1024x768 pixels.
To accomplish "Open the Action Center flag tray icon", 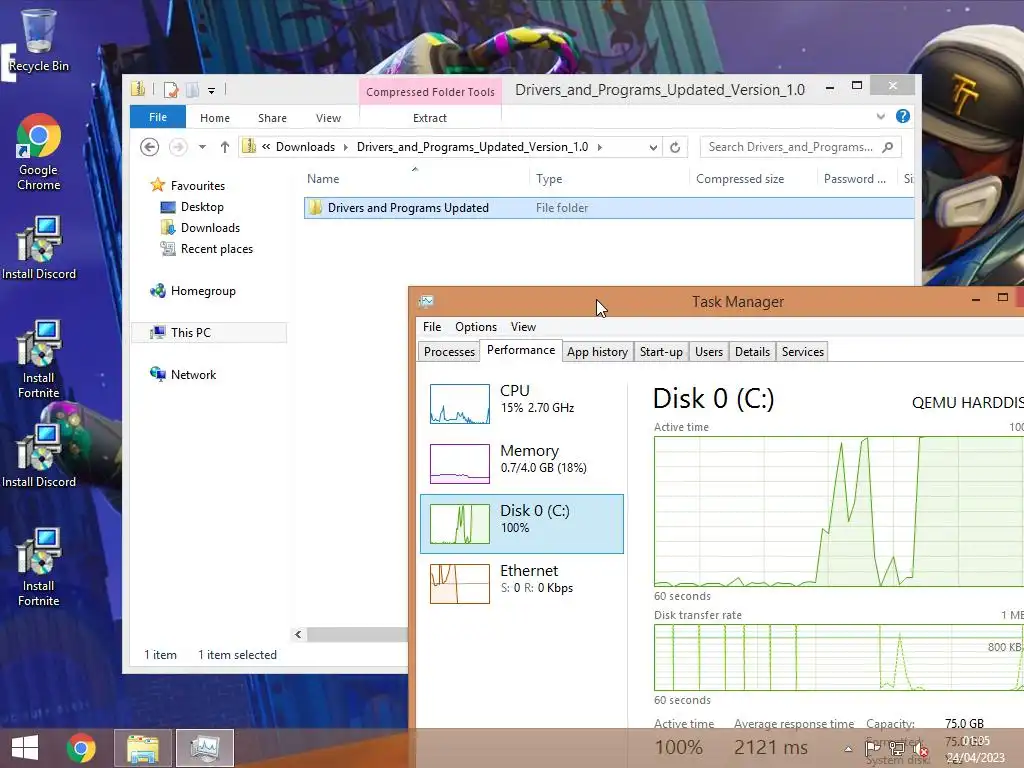I will point(872,749).
